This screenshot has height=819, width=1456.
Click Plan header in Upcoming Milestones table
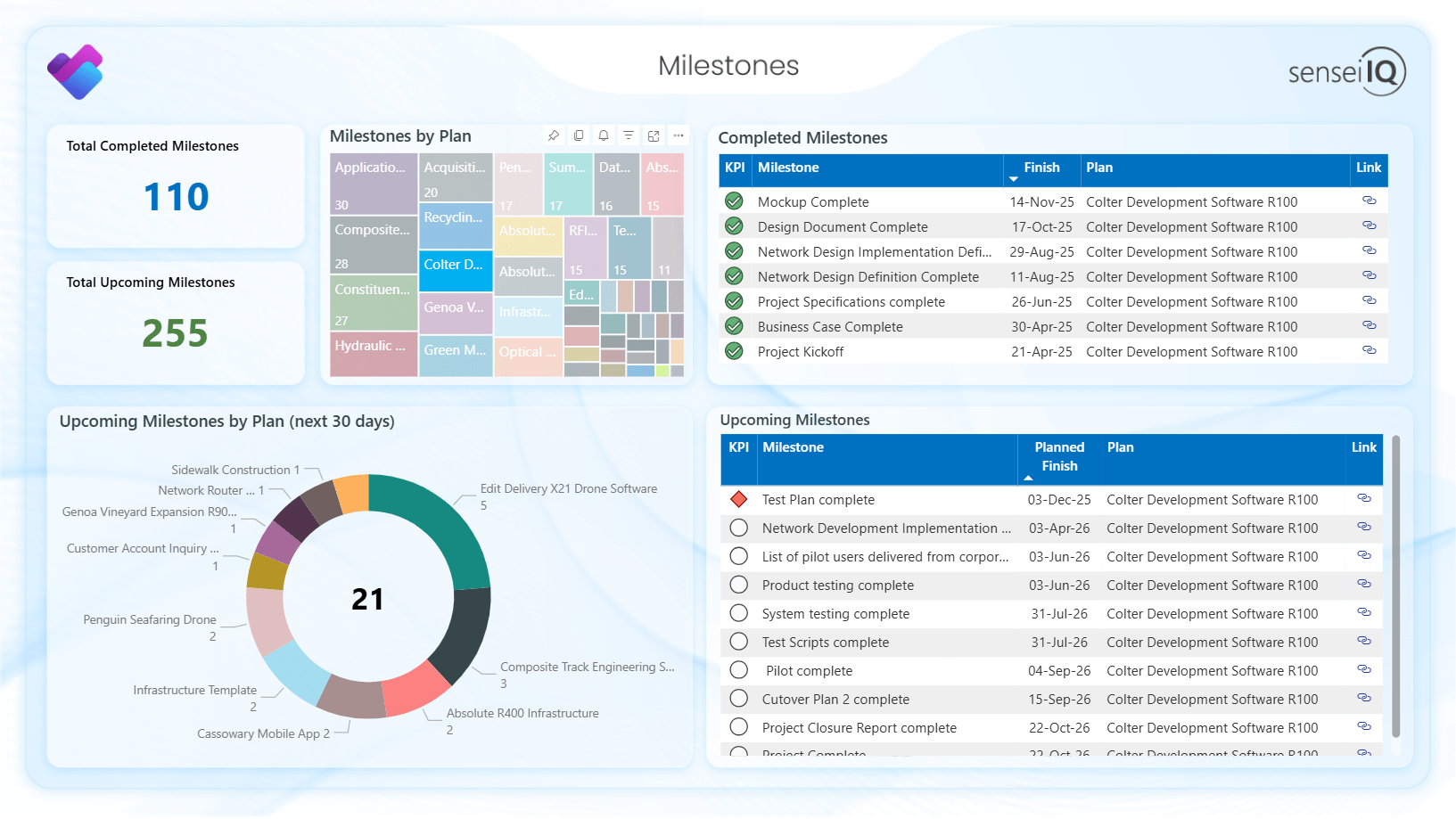(1120, 447)
